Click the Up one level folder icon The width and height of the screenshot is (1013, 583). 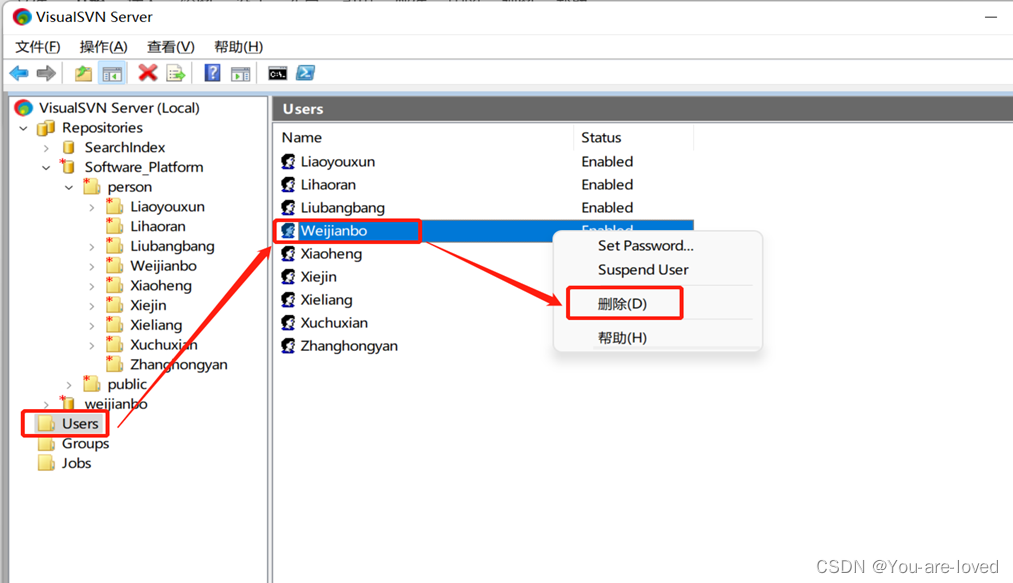[x=83, y=73]
